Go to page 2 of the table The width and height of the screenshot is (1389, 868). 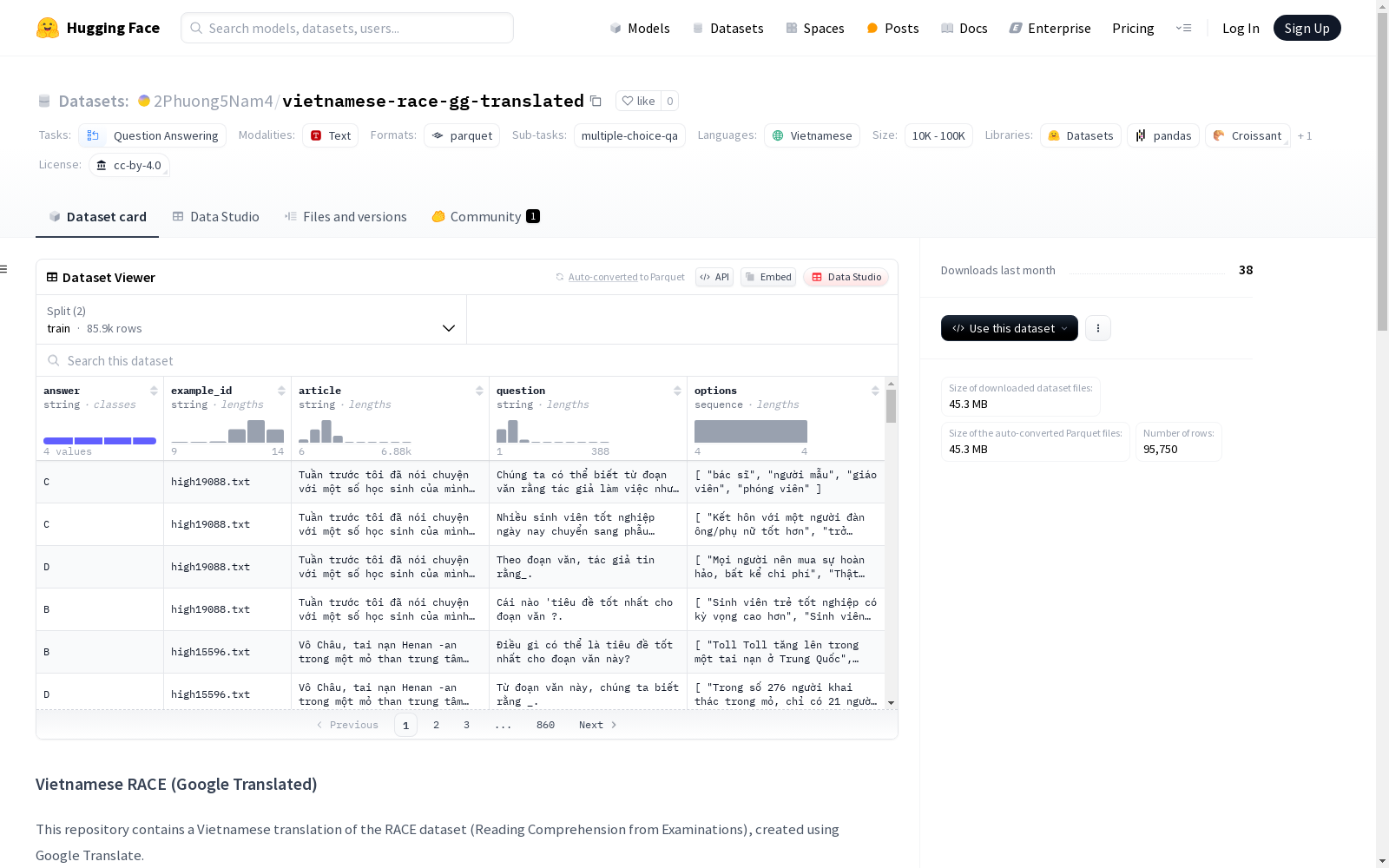click(436, 725)
